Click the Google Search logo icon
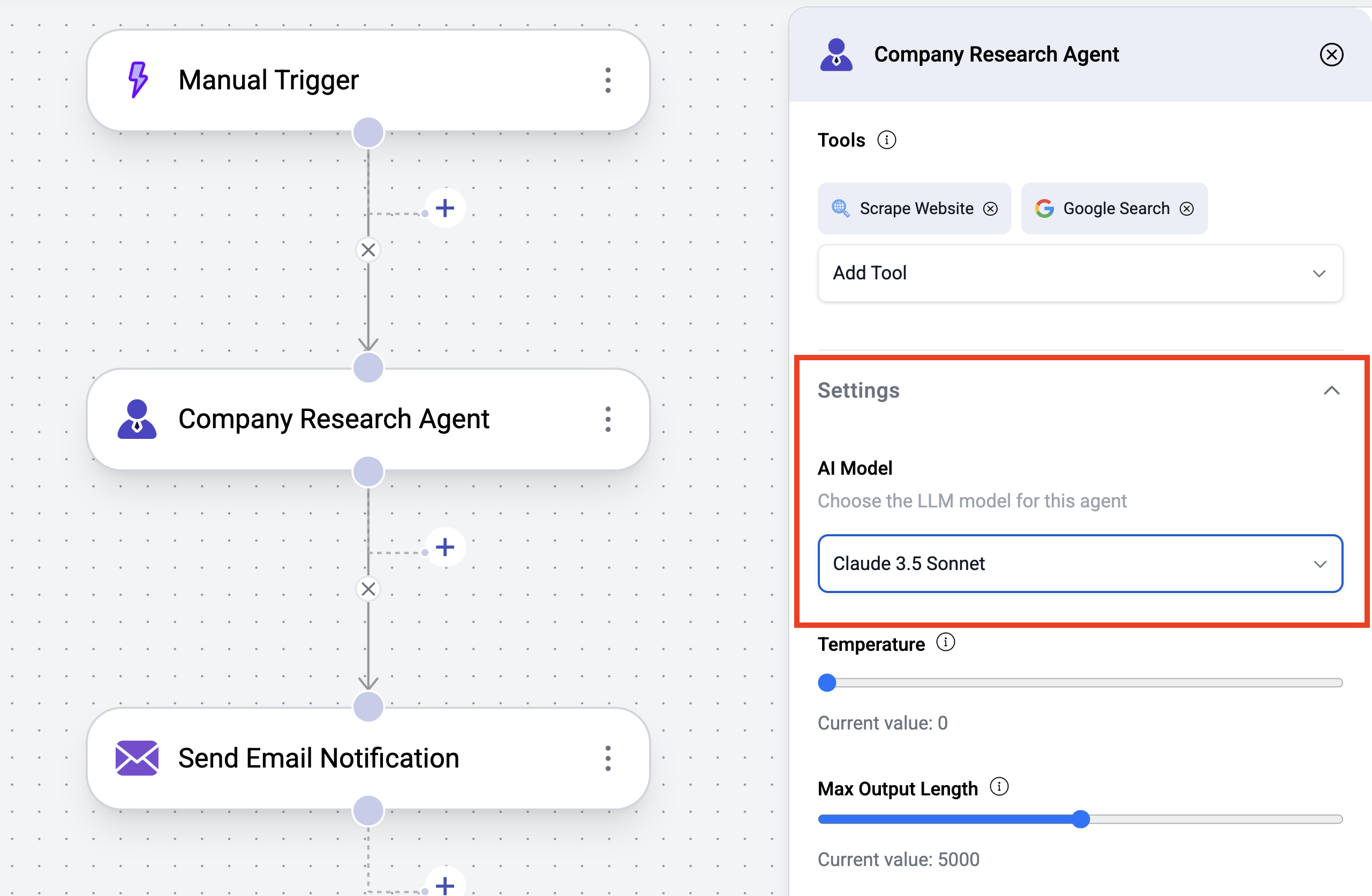 click(x=1045, y=209)
